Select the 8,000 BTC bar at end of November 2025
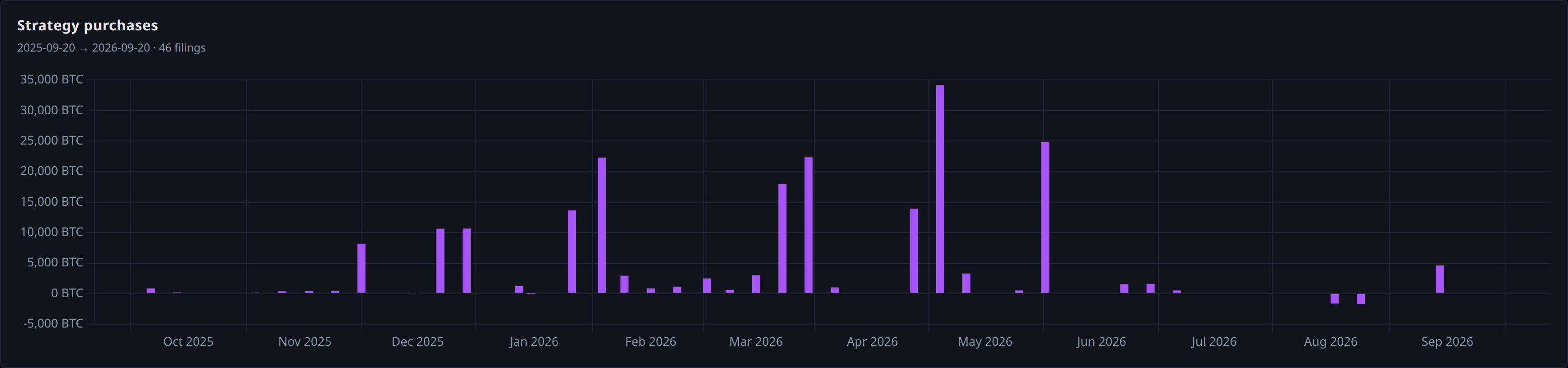1568x368 pixels. [x=362, y=269]
